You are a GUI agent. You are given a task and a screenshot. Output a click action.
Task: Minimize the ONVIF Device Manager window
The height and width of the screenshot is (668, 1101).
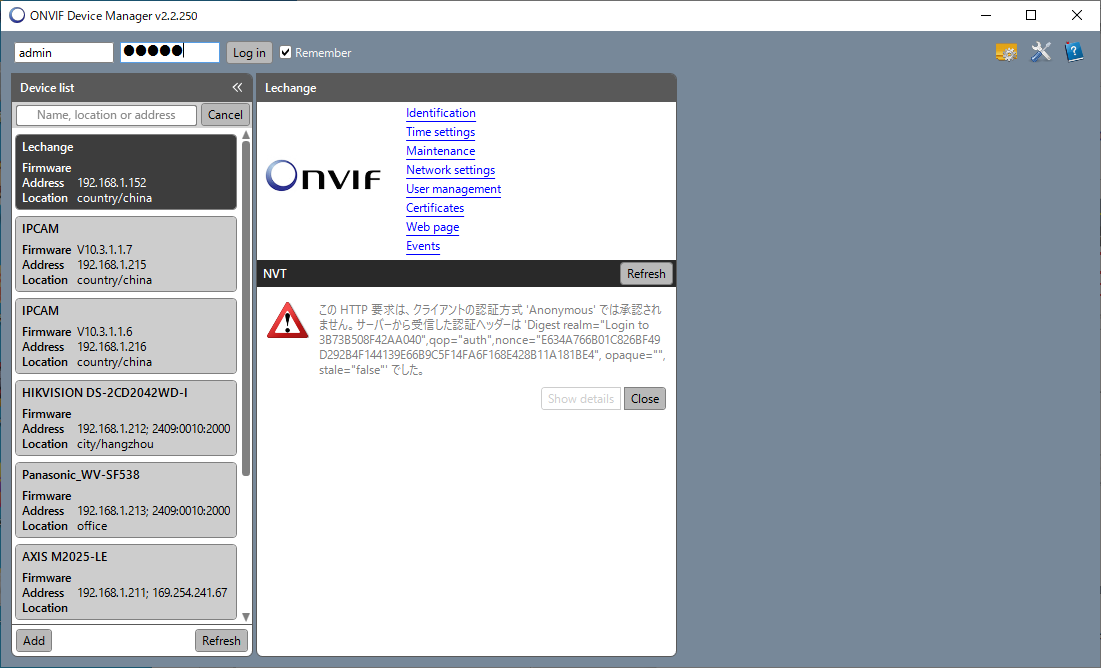(x=986, y=15)
